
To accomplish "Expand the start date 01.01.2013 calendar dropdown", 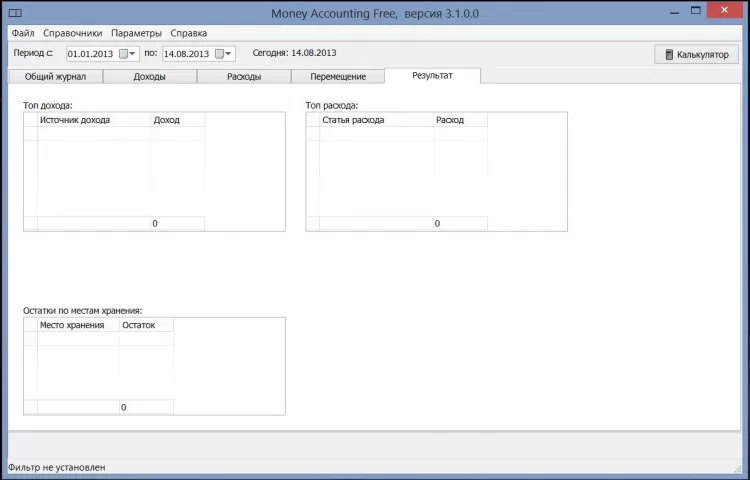I will click(128, 54).
